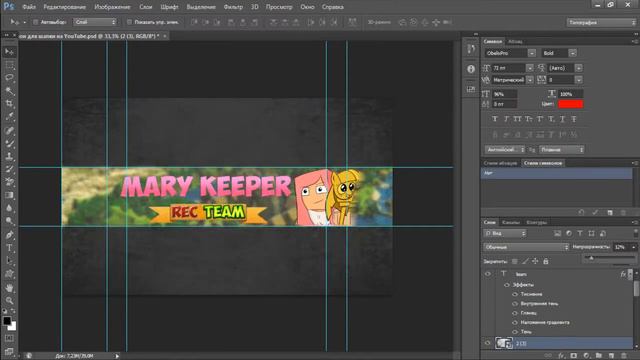Select the Path Selection tool

point(9,261)
